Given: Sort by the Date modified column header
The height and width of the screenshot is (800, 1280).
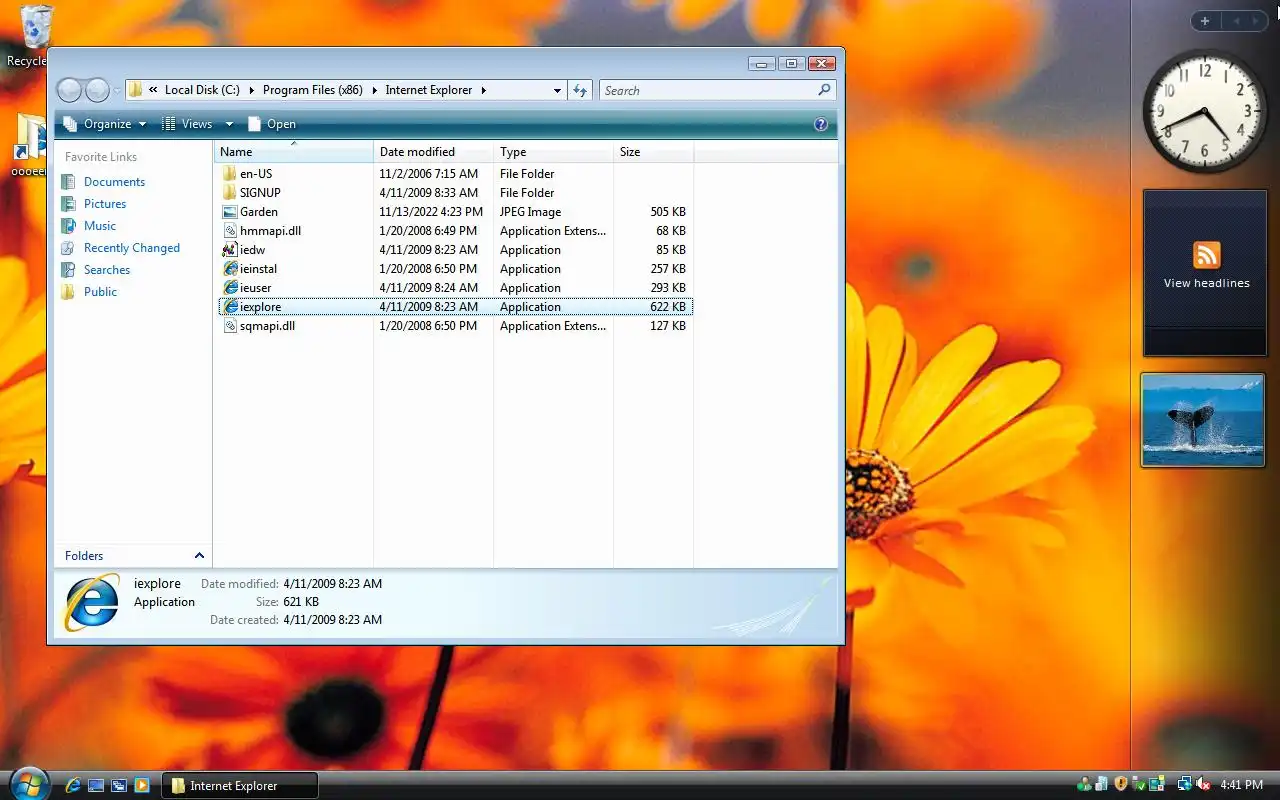Looking at the screenshot, I should (x=434, y=152).
